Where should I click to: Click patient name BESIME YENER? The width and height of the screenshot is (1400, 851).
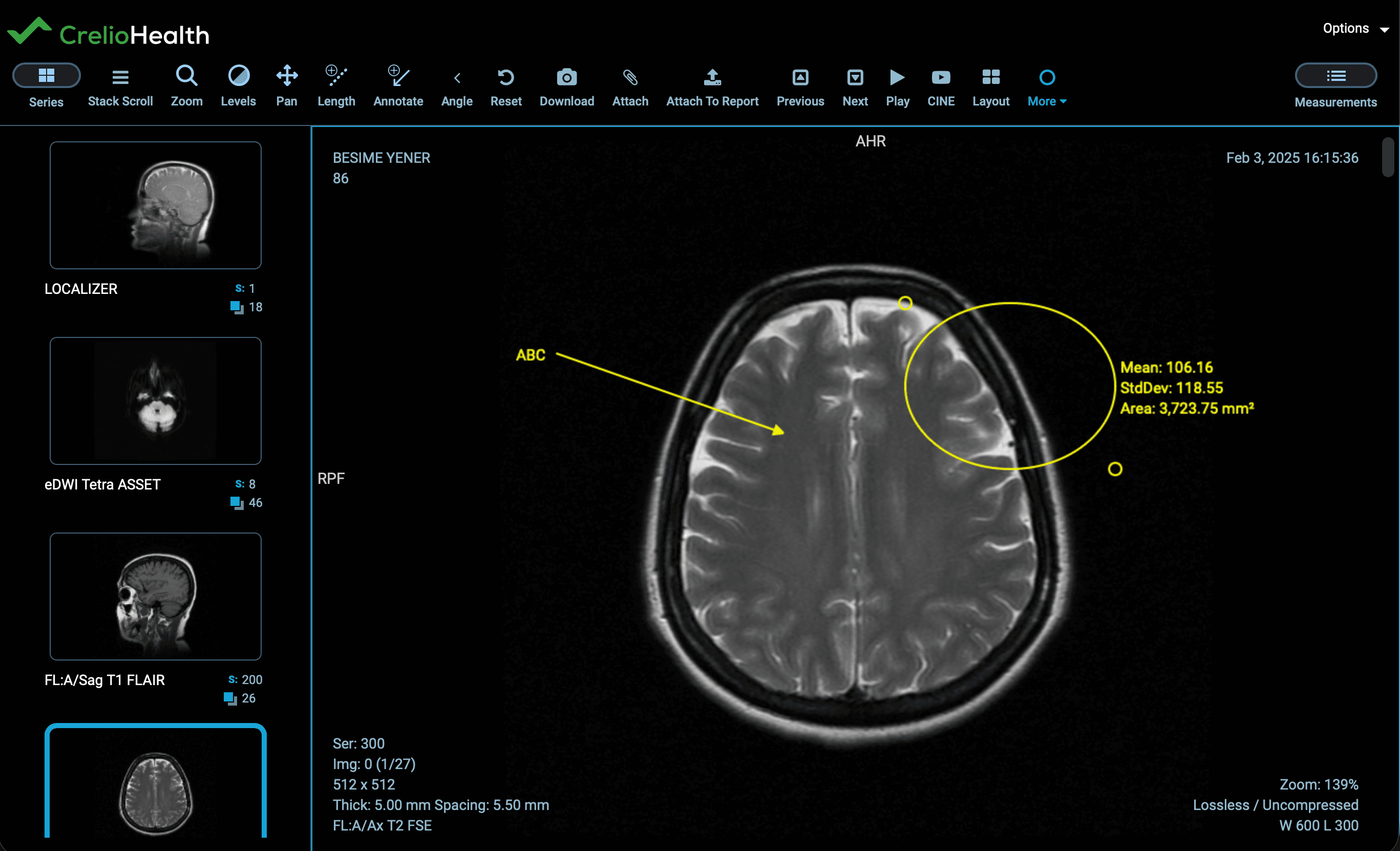(x=381, y=158)
